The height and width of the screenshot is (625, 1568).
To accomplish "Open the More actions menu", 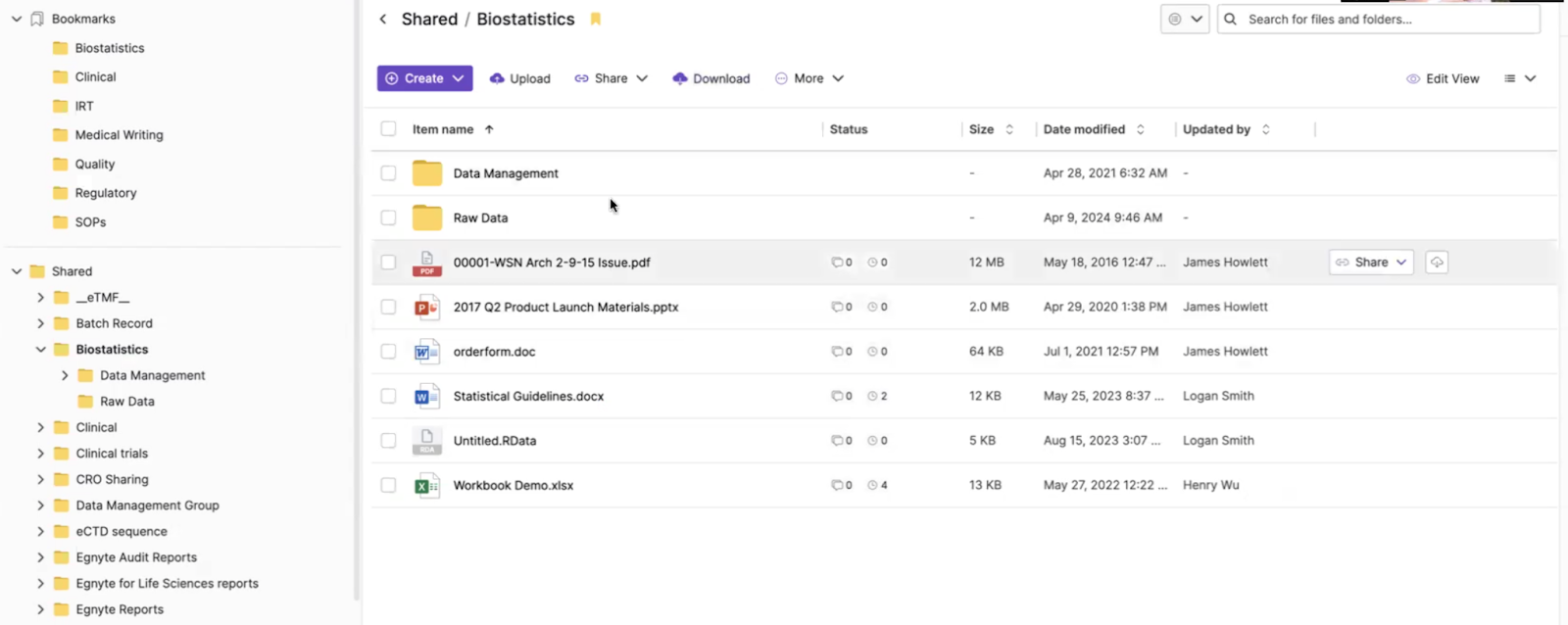I will (808, 78).
